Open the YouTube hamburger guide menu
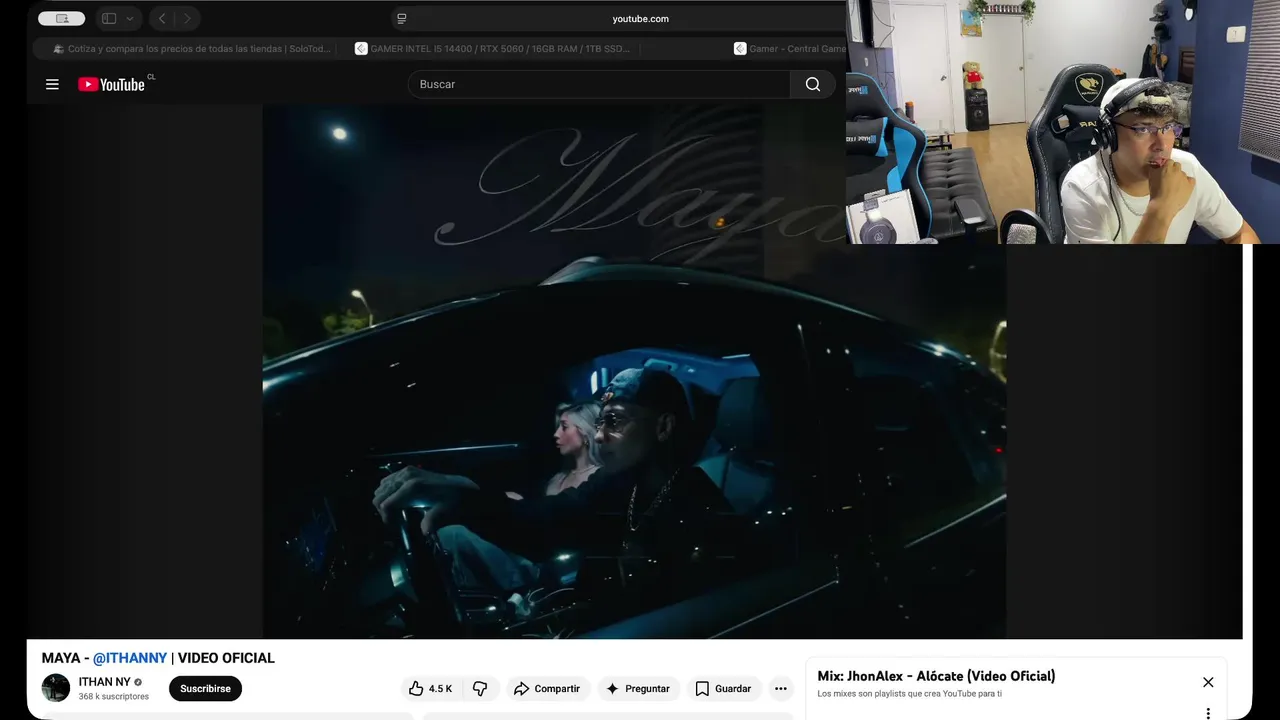The image size is (1280, 720). point(52,84)
